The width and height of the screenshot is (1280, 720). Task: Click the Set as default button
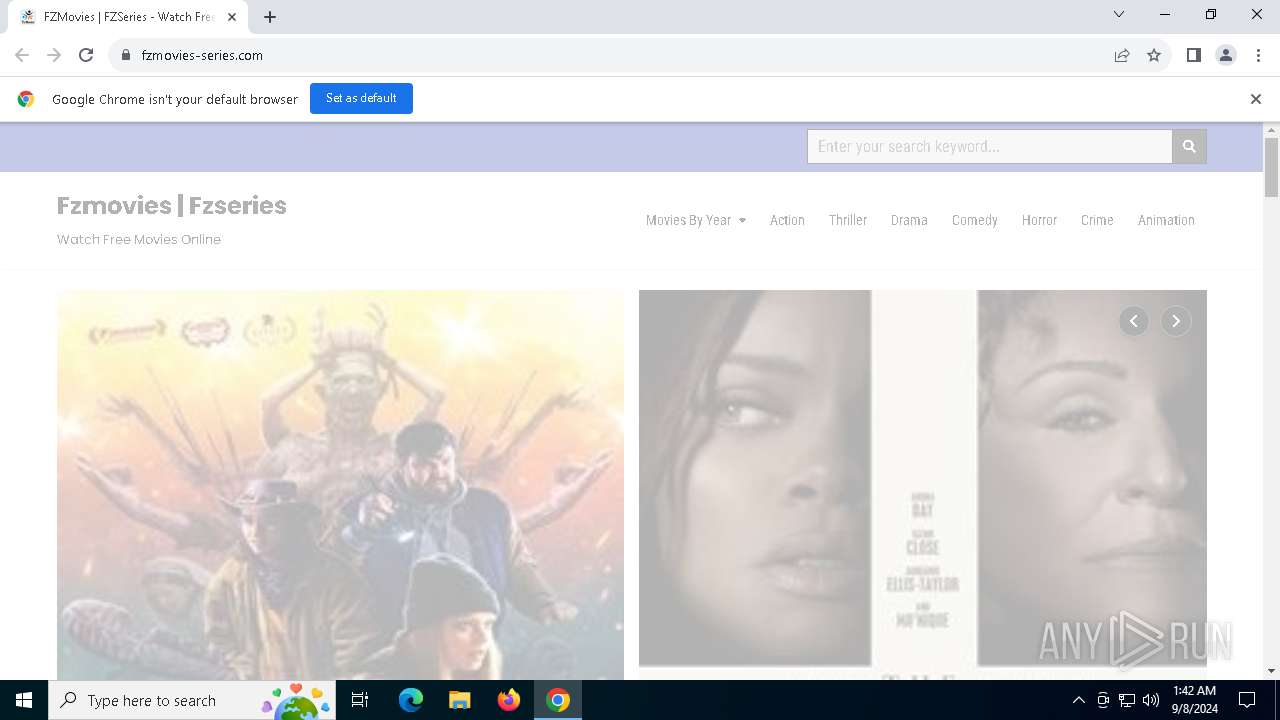(x=361, y=98)
